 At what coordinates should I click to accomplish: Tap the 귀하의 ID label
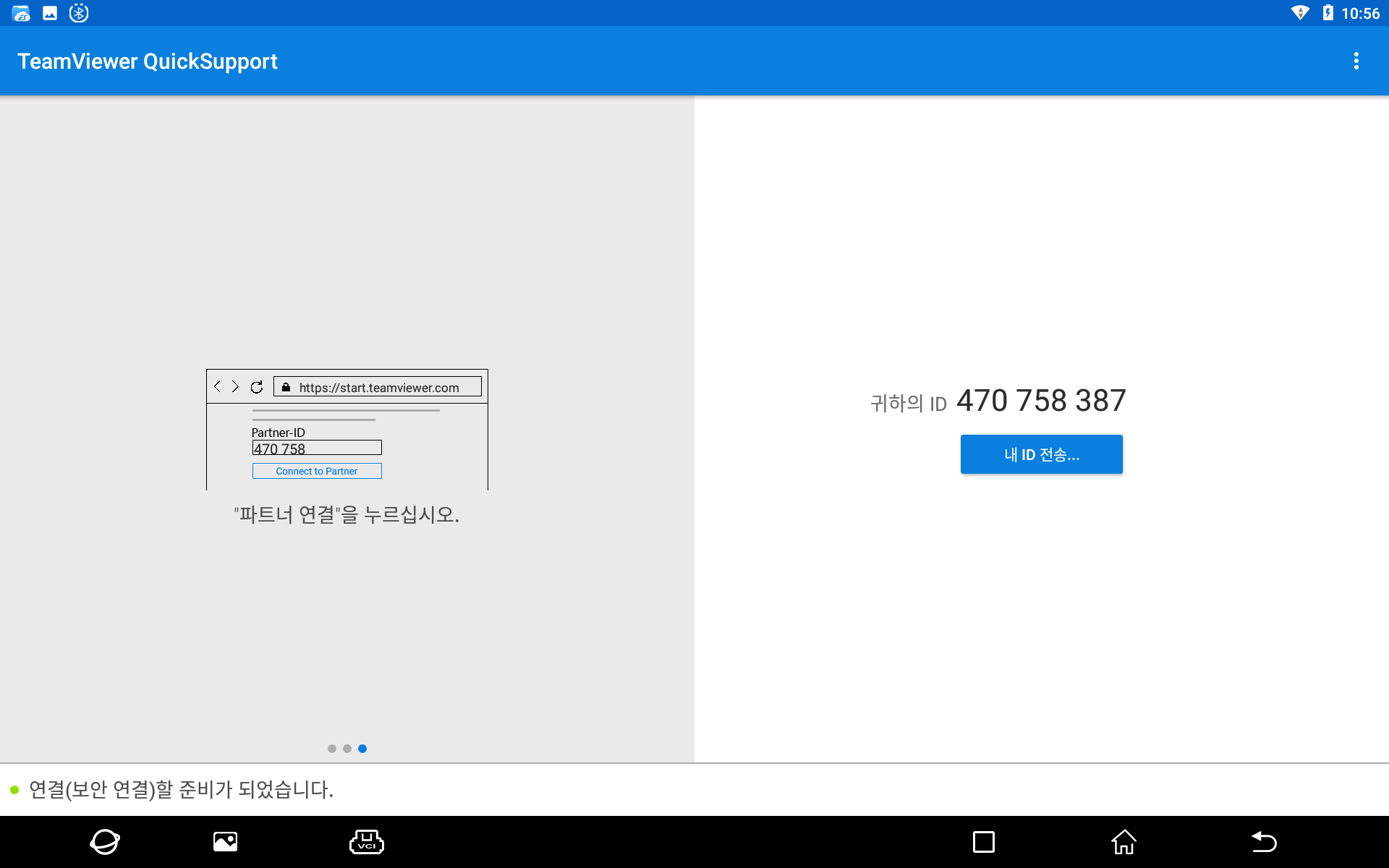coord(909,403)
